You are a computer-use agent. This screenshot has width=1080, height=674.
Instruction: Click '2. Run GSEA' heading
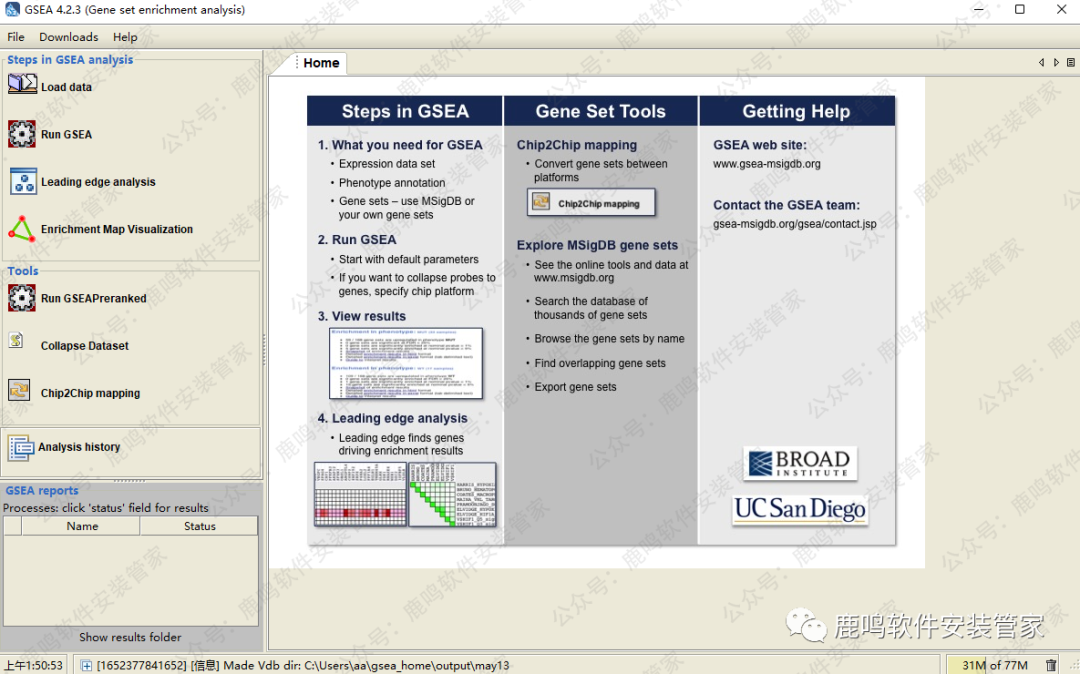[x=357, y=240]
